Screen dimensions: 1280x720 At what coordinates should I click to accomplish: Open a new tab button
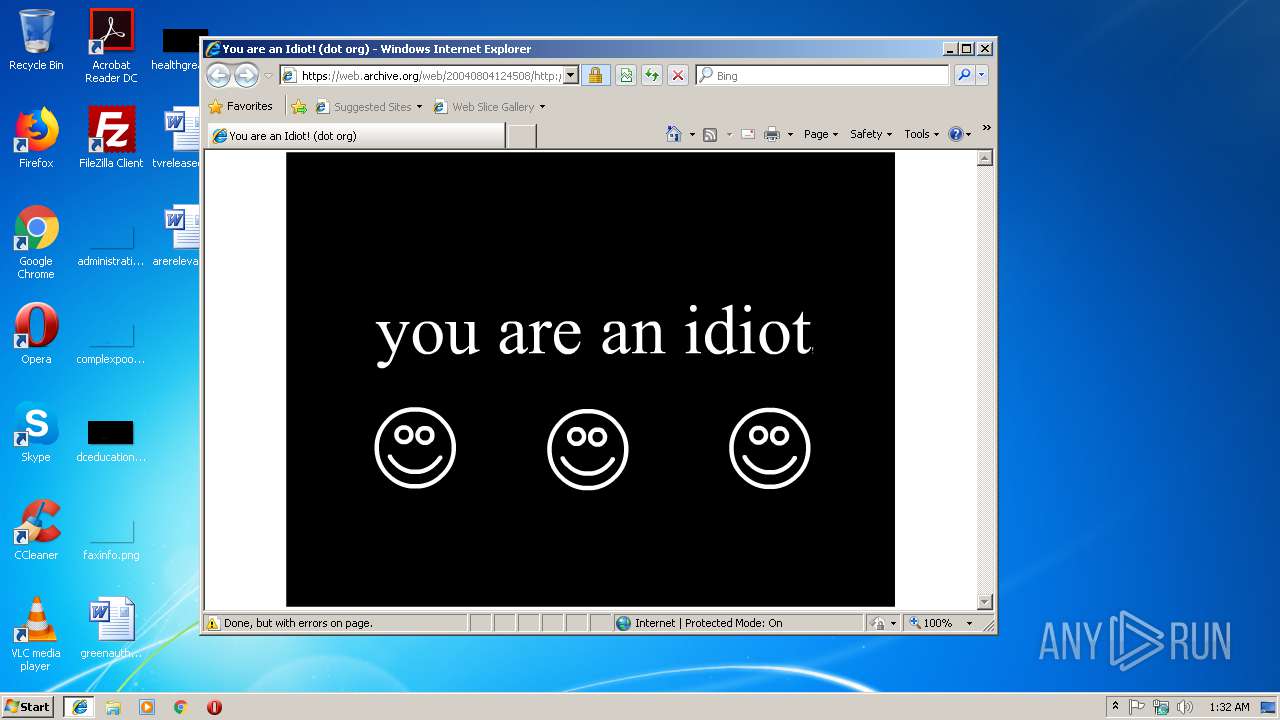point(521,136)
